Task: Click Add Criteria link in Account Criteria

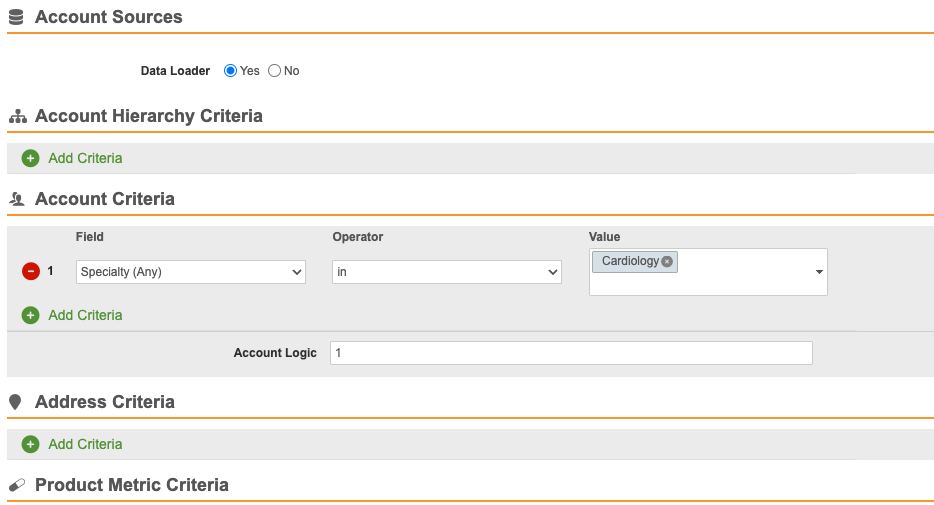Action: 85,315
